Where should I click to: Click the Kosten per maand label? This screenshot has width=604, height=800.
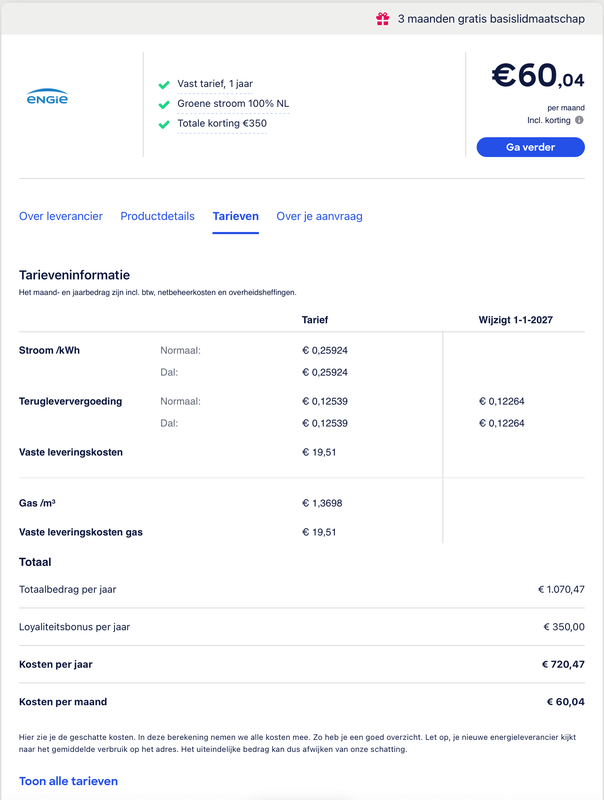click(63, 702)
